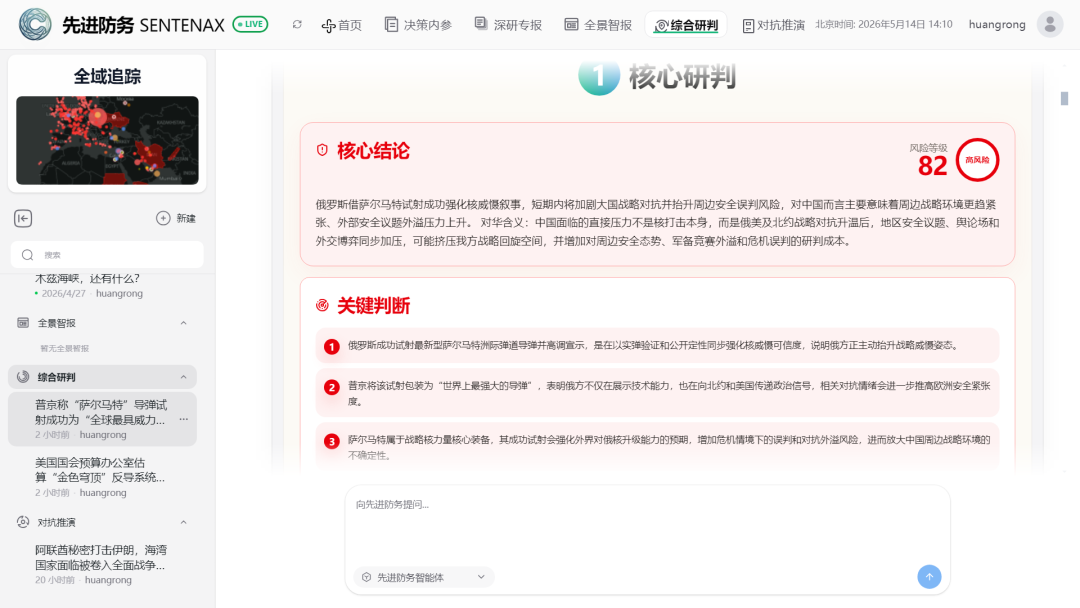Click the 新建 plus icon
Image resolution: width=1080 pixels, height=608 pixels.
click(x=163, y=218)
